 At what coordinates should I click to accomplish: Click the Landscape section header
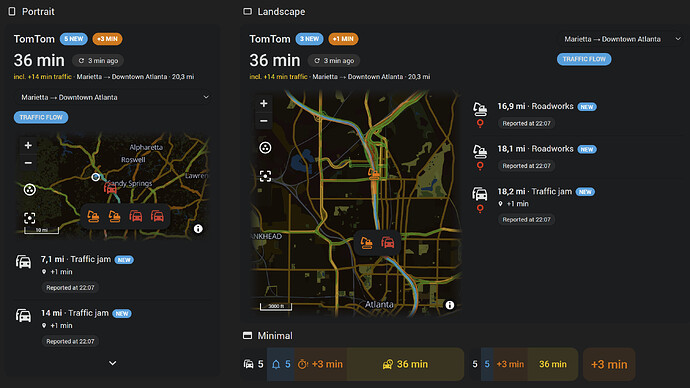[x=274, y=11]
